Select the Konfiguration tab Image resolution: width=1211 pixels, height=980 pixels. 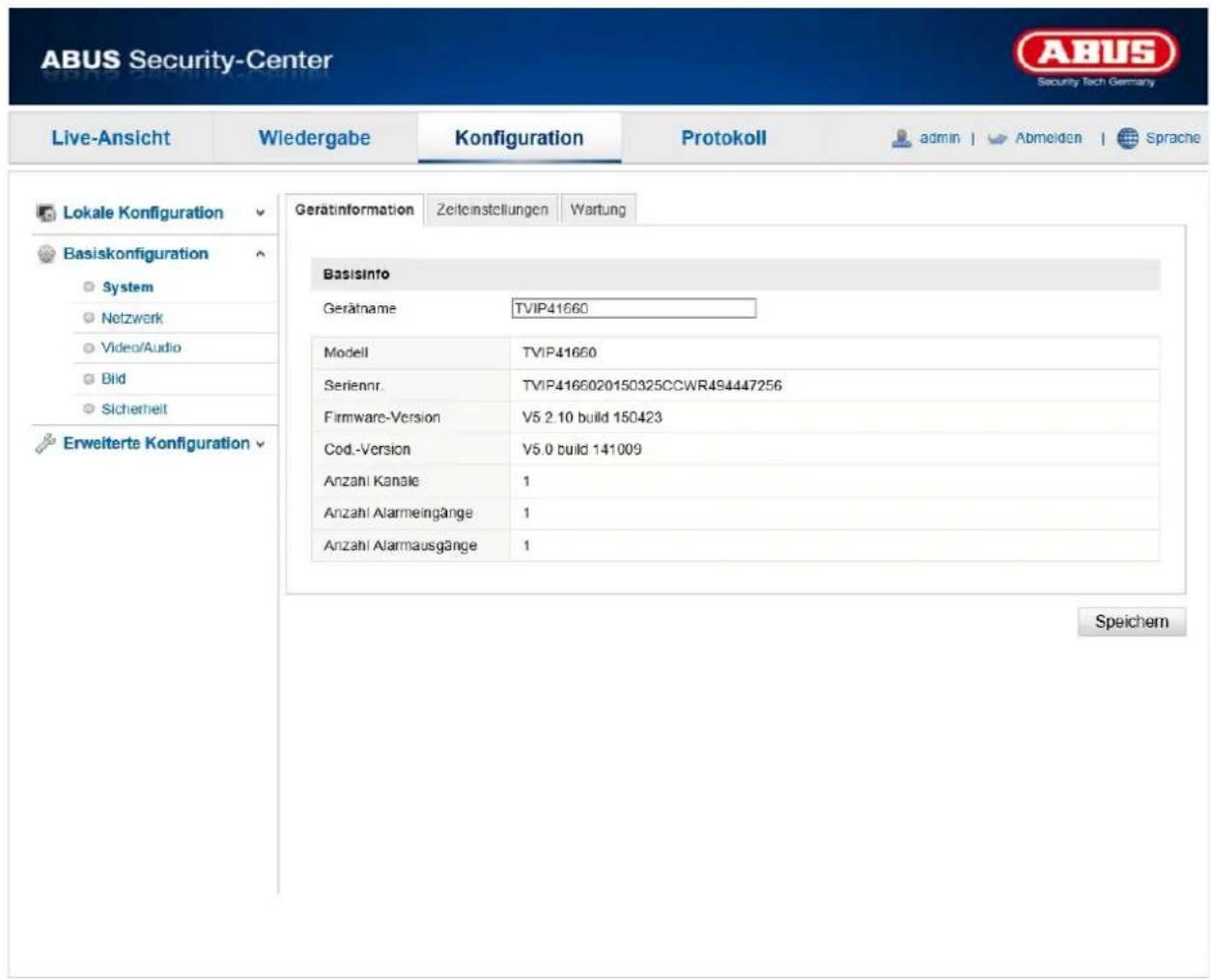click(x=520, y=138)
